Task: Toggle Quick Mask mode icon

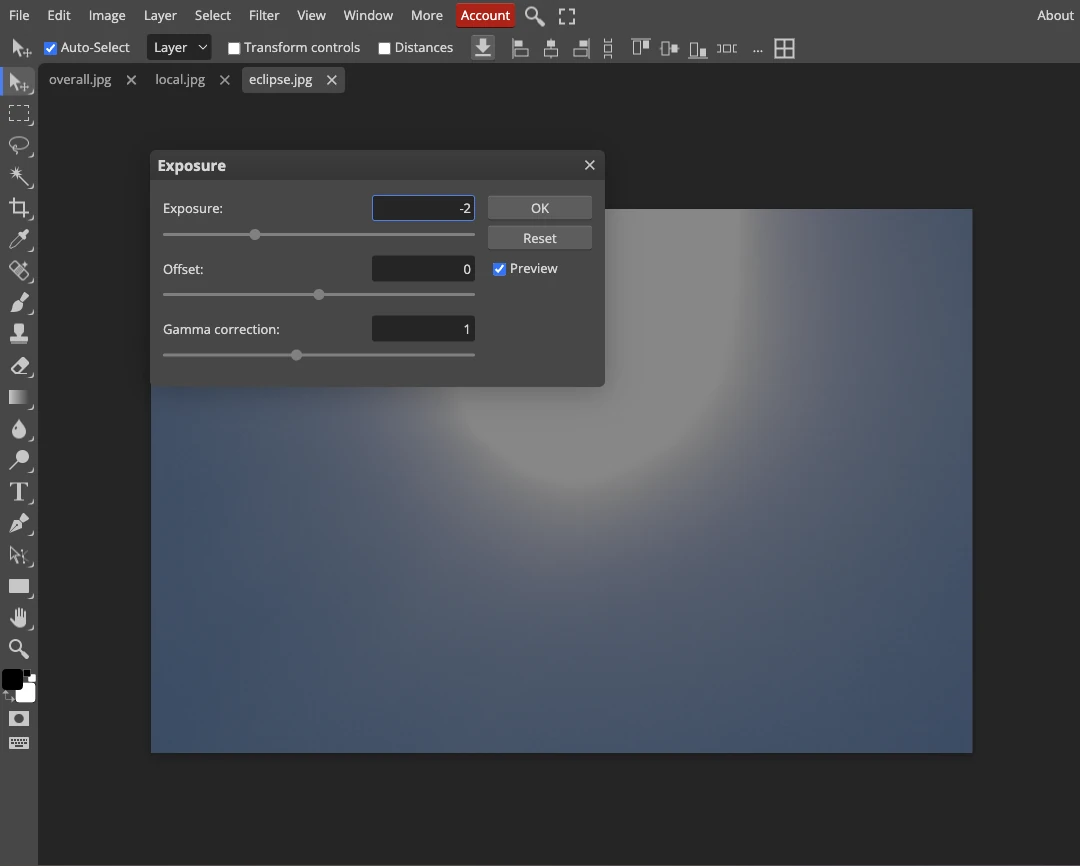Action: 19,719
